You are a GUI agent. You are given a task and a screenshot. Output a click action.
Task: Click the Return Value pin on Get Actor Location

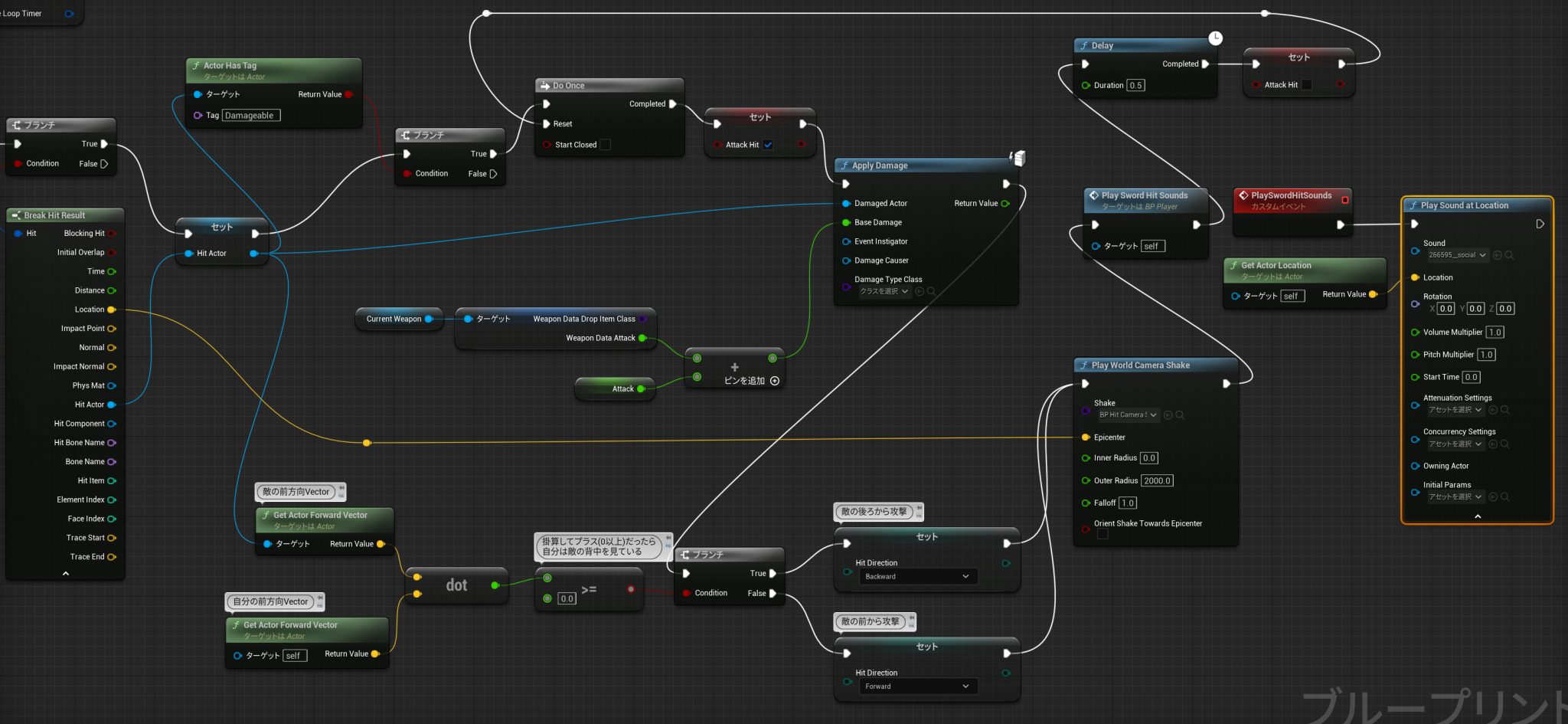[x=1373, y=294]
